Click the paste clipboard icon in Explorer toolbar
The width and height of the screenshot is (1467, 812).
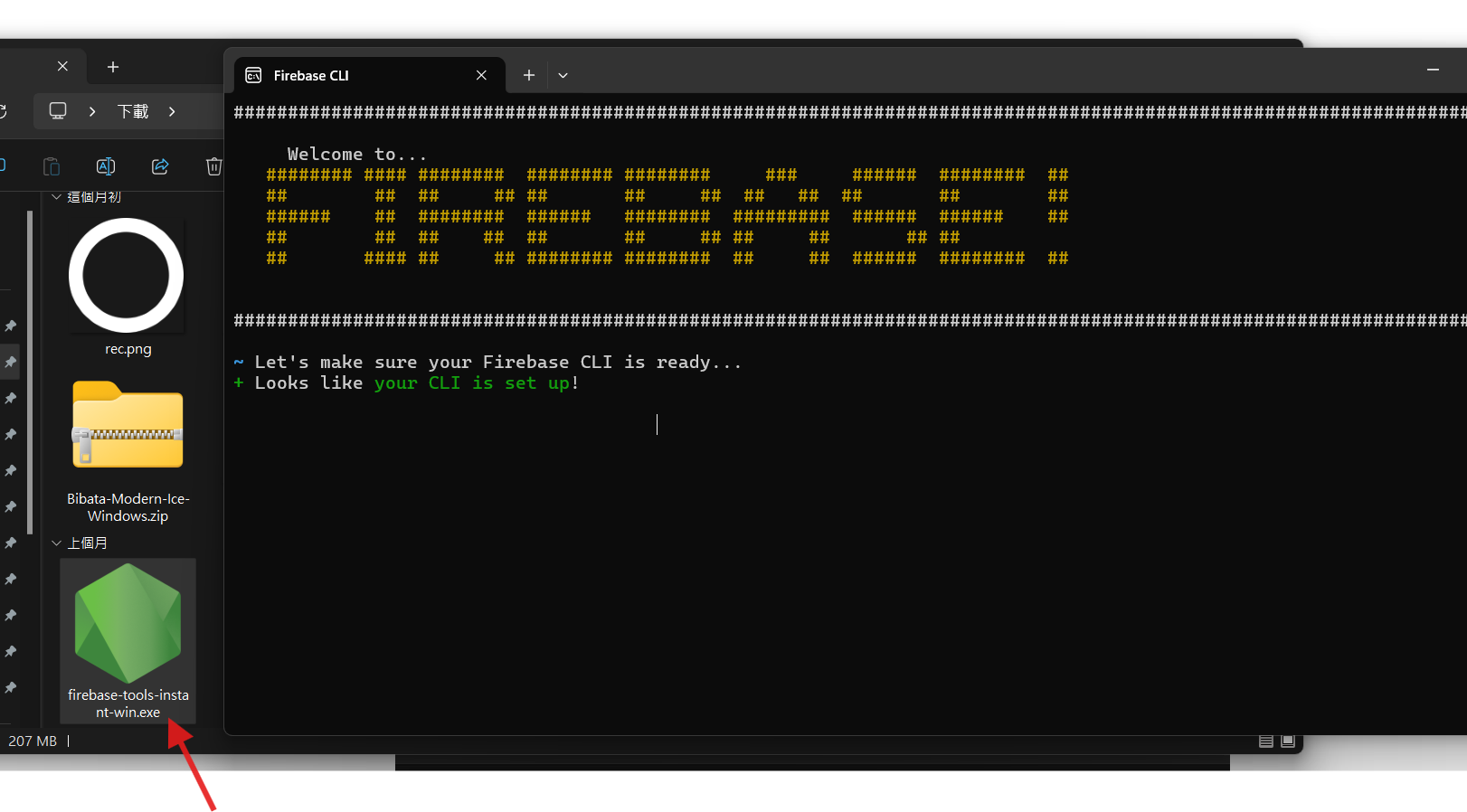52,166
